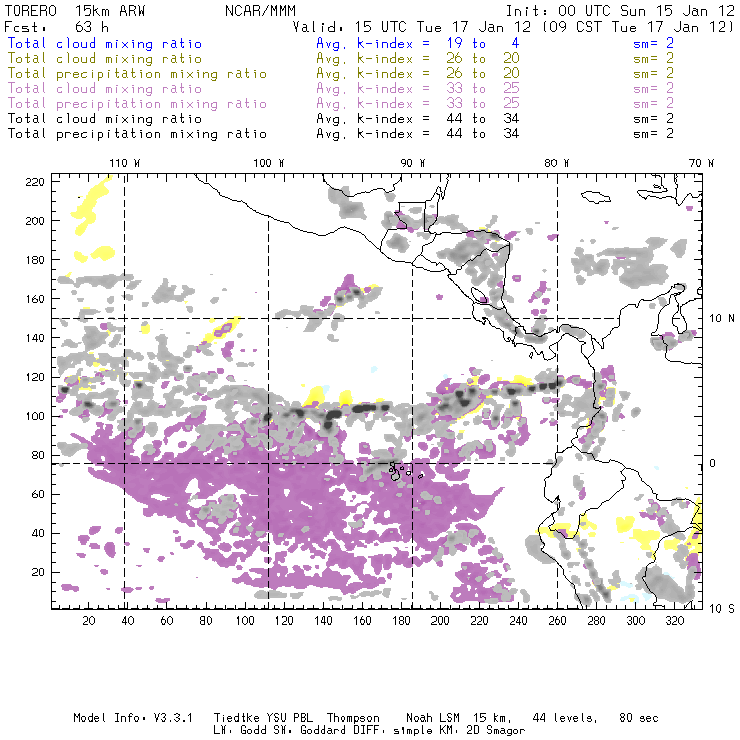Select the black 'Total precipitation mixing ratio' label
The image size is (740, 740).
pos(137,134)
